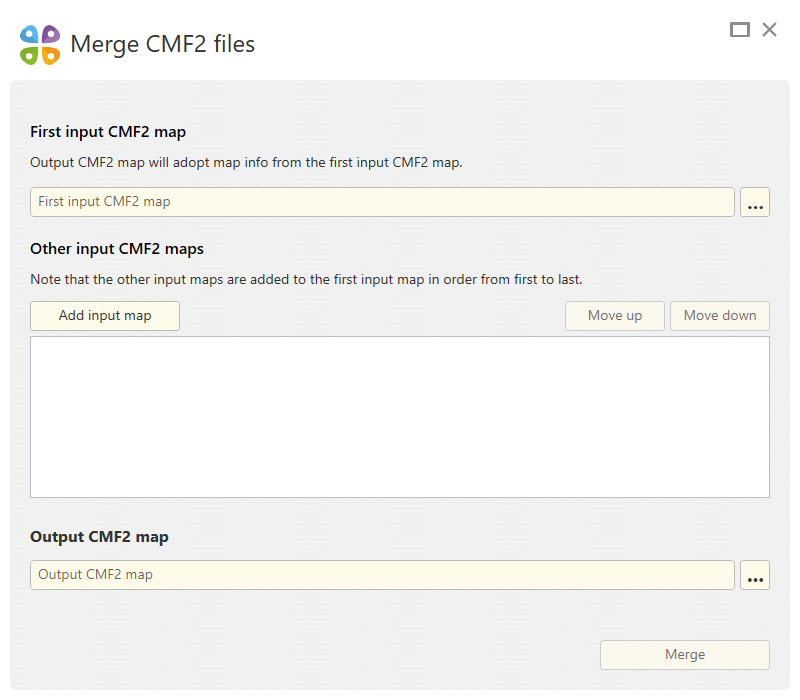This screenshot has height=700, width=800.
Task: Focus the Output CMF2 map field
Action: [382, 575]
